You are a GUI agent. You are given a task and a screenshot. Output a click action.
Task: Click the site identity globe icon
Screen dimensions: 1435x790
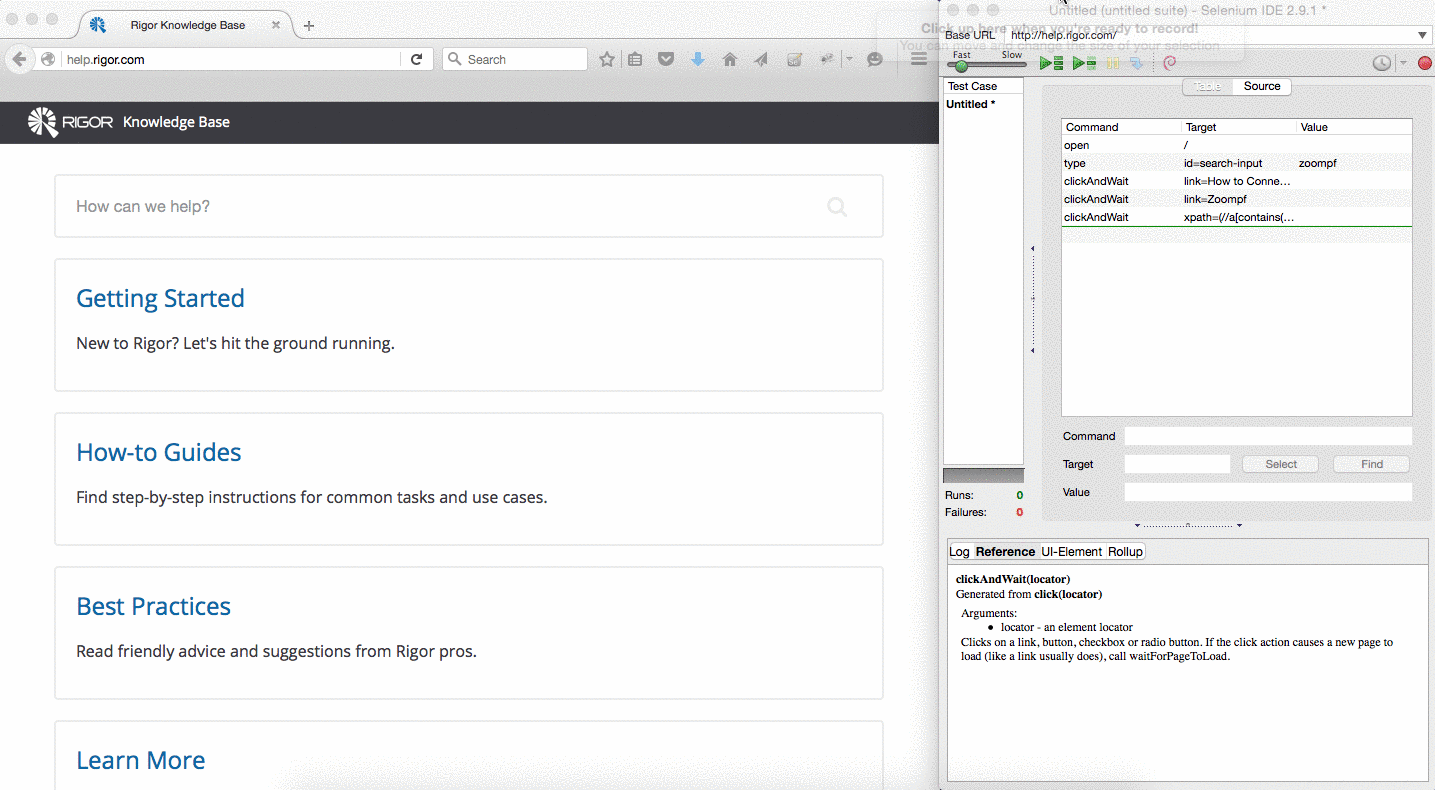49,60
